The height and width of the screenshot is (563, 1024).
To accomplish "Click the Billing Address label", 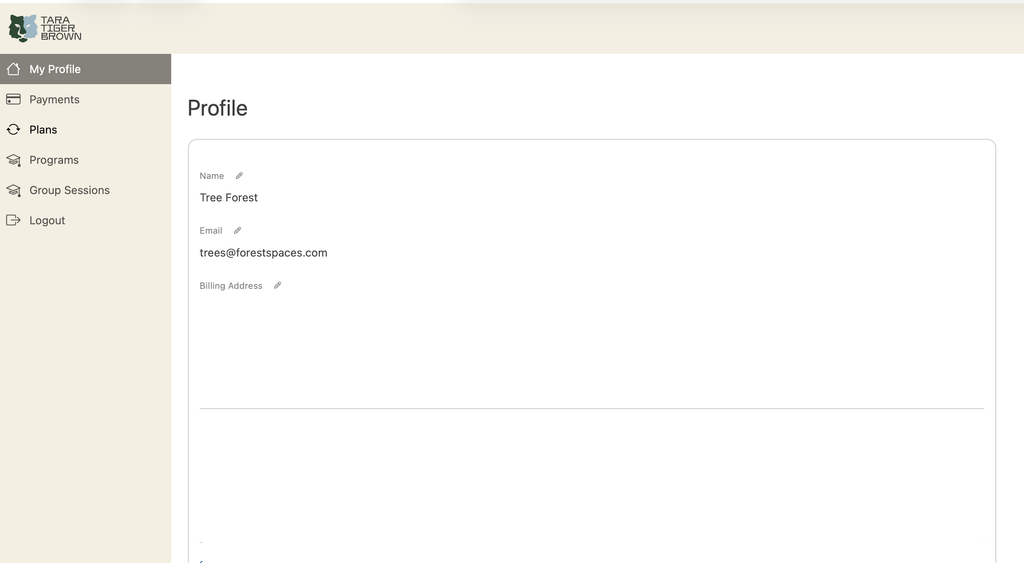I will 231,285.
